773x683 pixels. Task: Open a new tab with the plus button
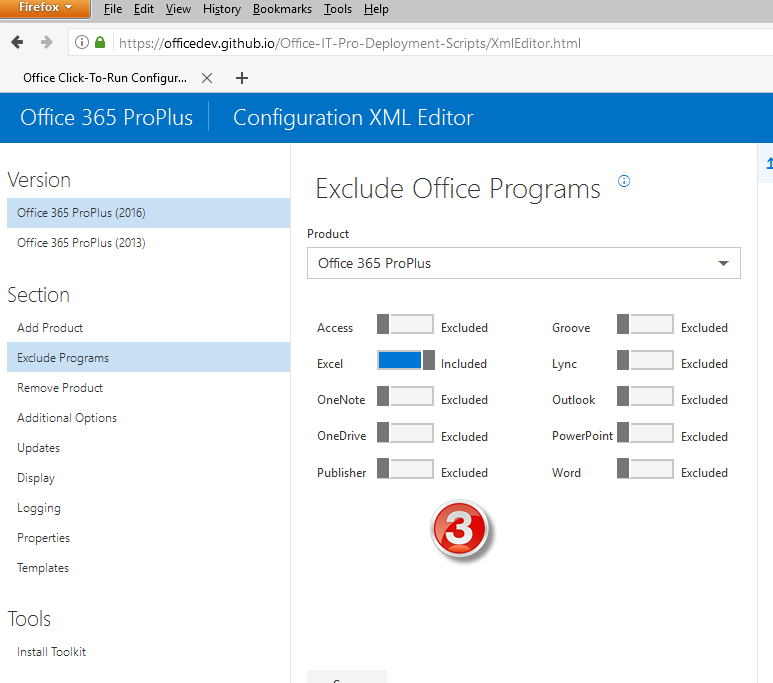[x=242, y=78]
